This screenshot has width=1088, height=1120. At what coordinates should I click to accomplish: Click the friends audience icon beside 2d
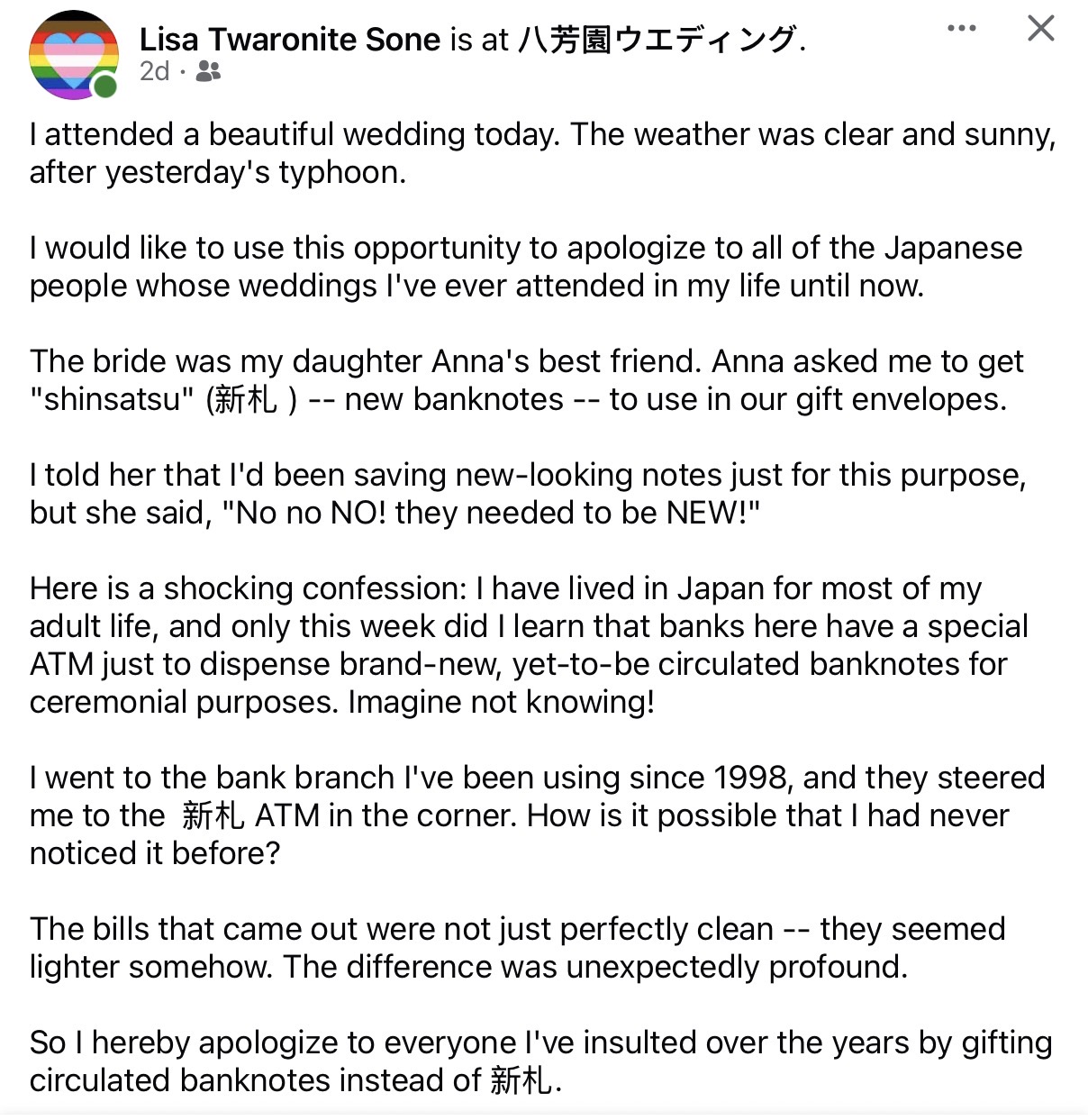208,71
